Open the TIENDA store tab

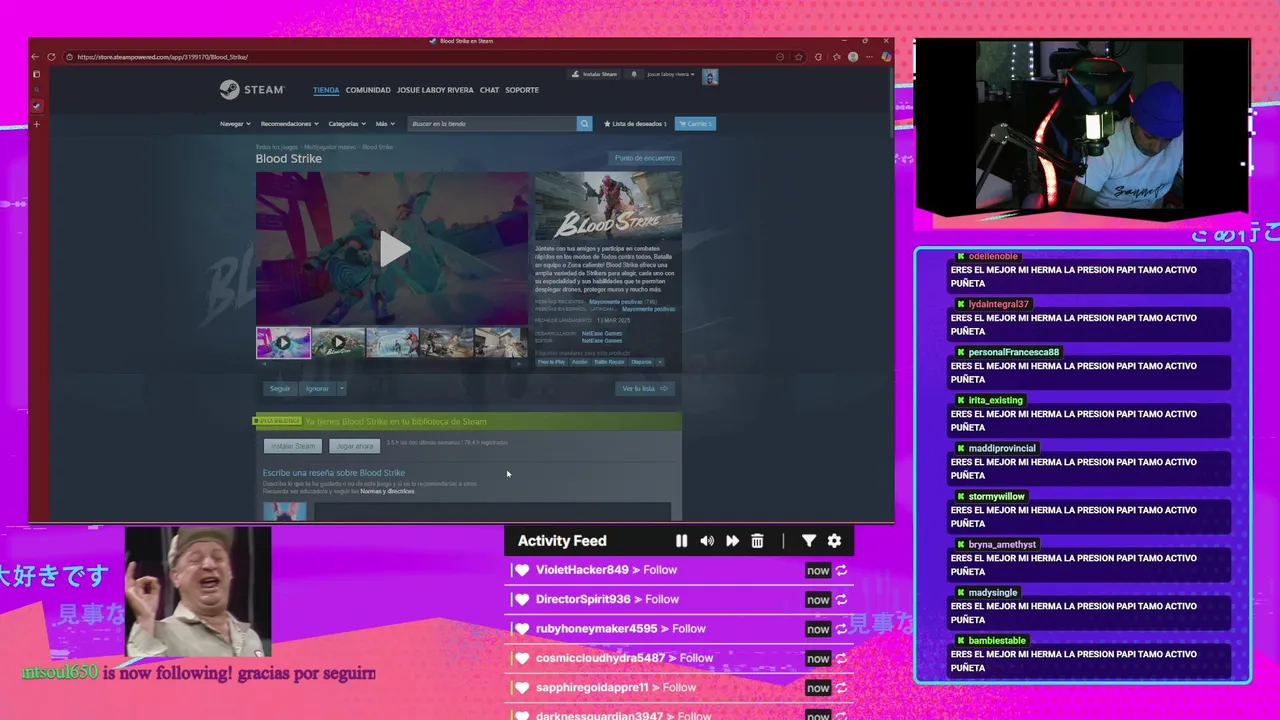(x=326, y=90)
